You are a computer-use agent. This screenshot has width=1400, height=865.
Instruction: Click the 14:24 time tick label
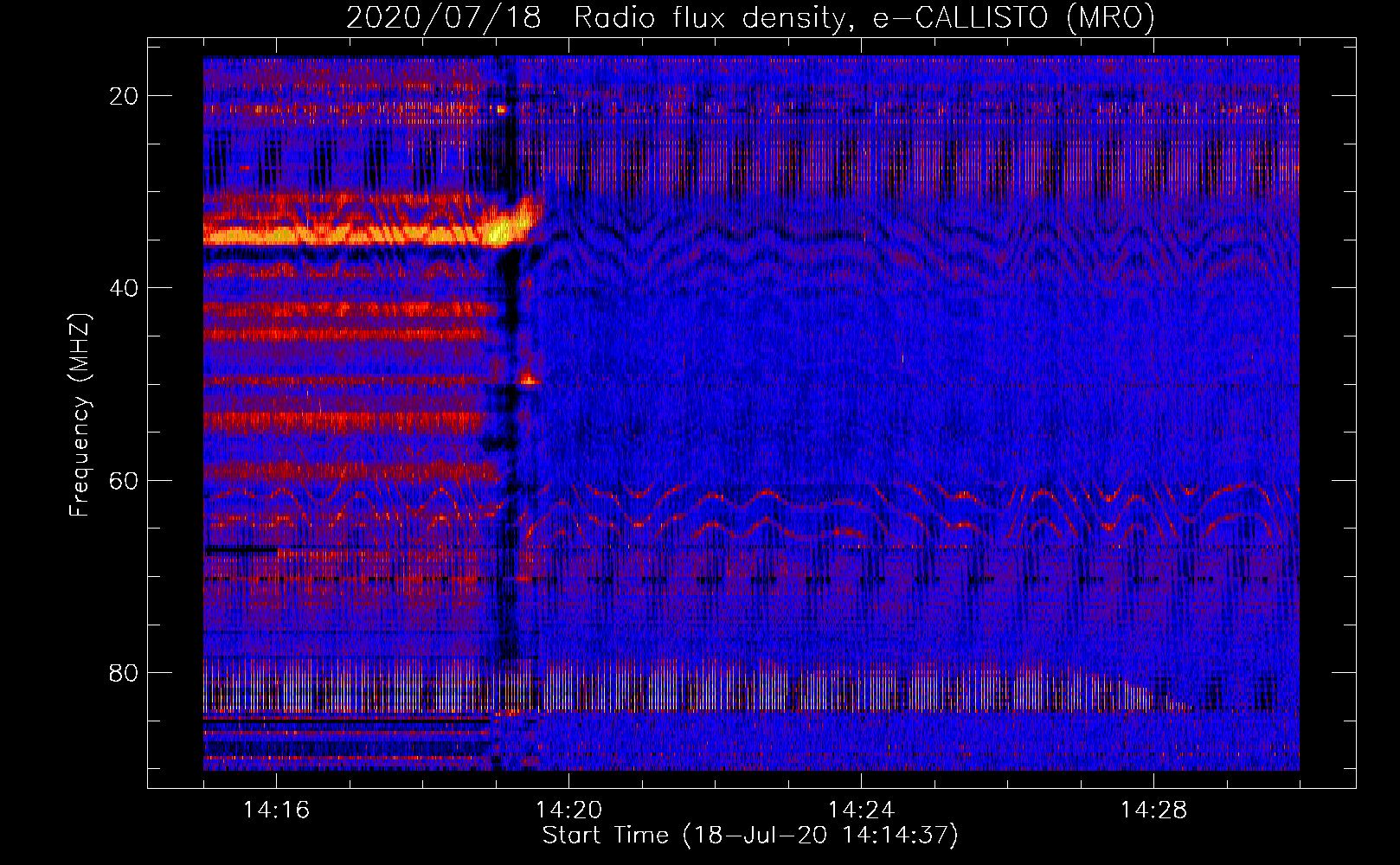pyautogui.click(x=861, y=810)
